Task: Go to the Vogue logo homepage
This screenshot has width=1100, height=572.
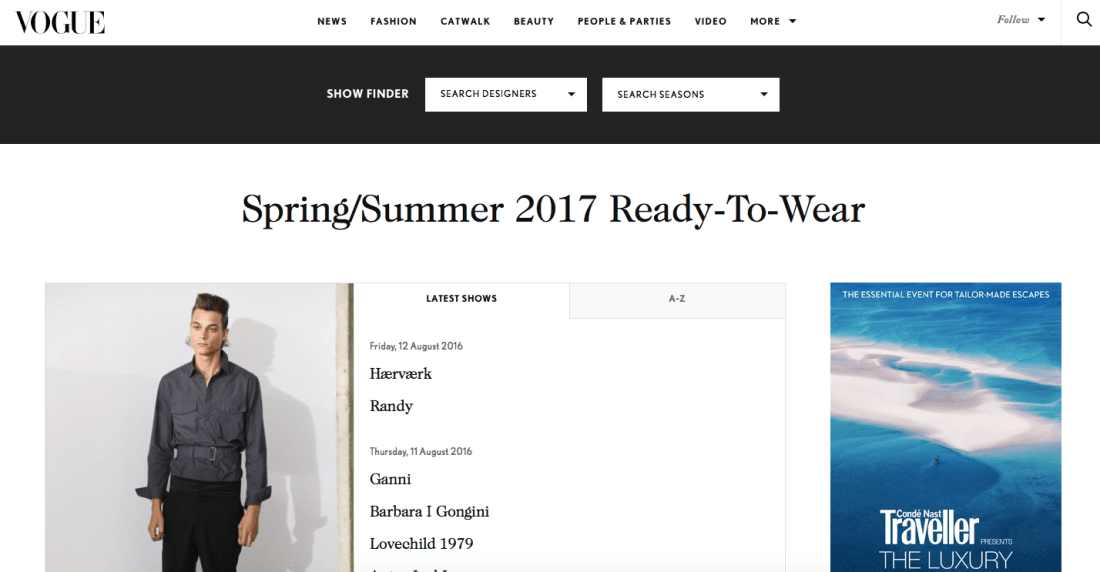Action: pos(60,22)
